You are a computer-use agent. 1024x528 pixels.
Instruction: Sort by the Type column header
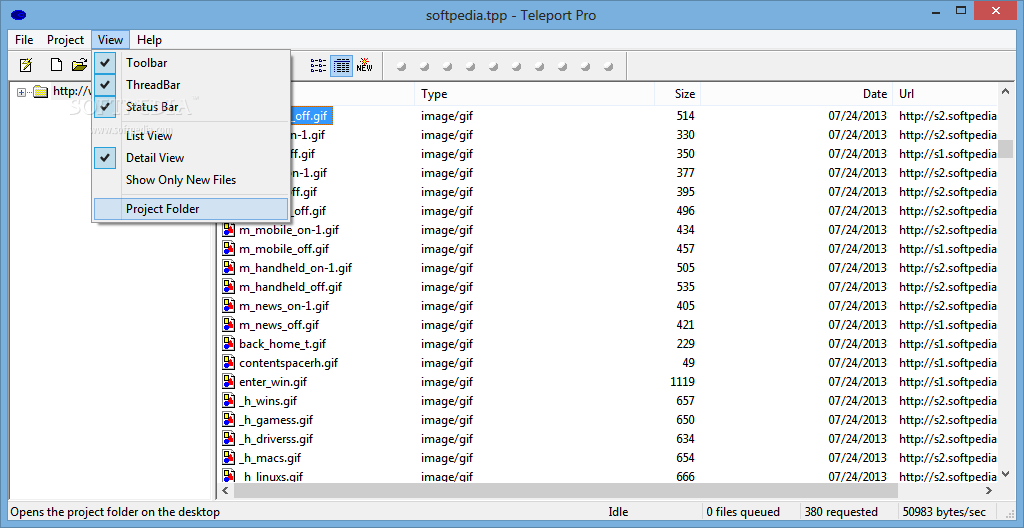click(535, 94)
